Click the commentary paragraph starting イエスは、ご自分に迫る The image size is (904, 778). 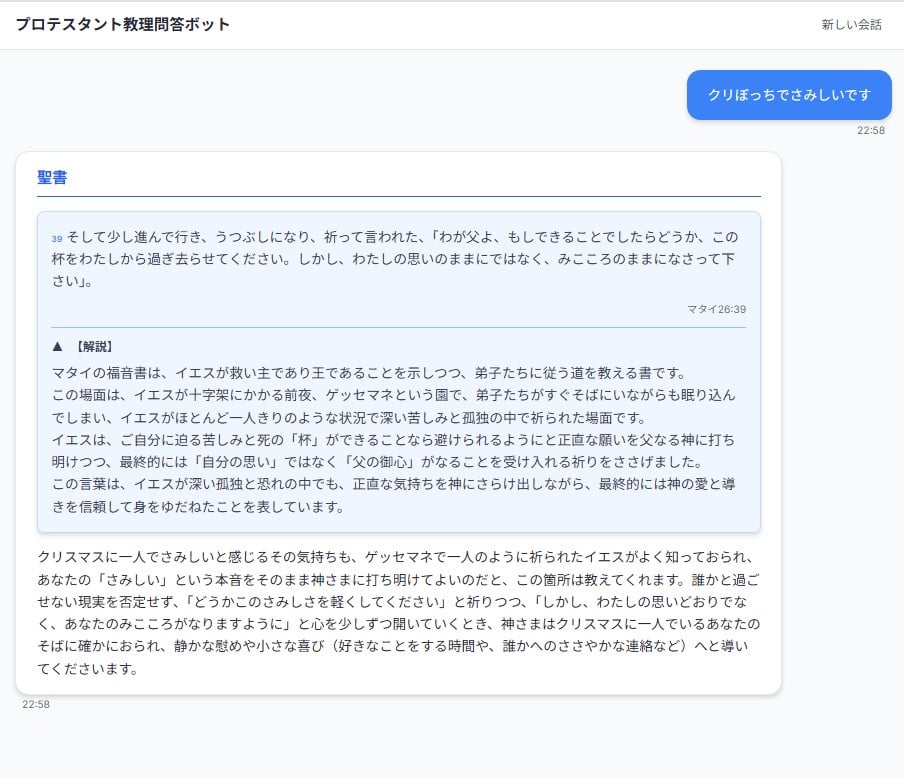(398, 451)
